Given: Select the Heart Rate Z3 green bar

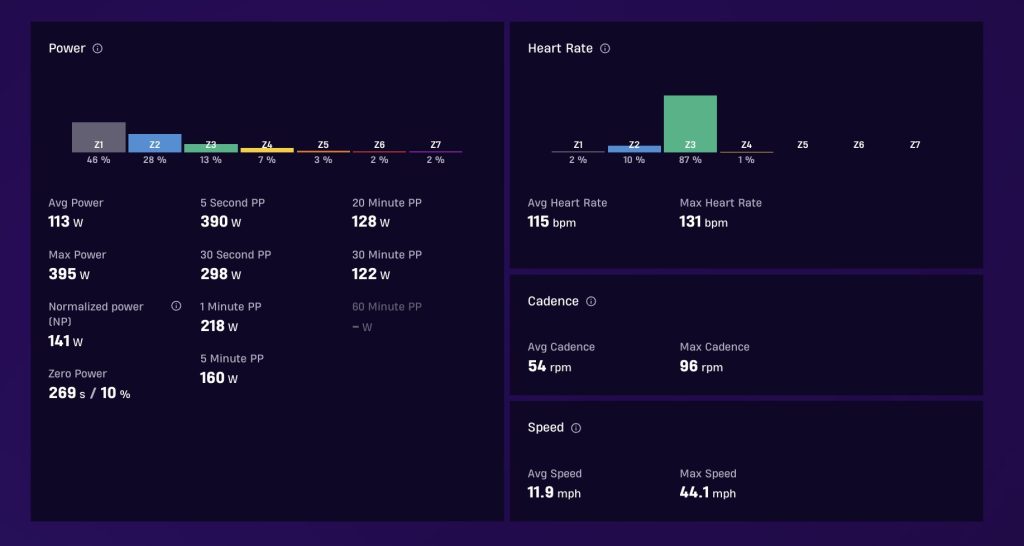Looking at the screenshot, I should [x=690, y=124].
